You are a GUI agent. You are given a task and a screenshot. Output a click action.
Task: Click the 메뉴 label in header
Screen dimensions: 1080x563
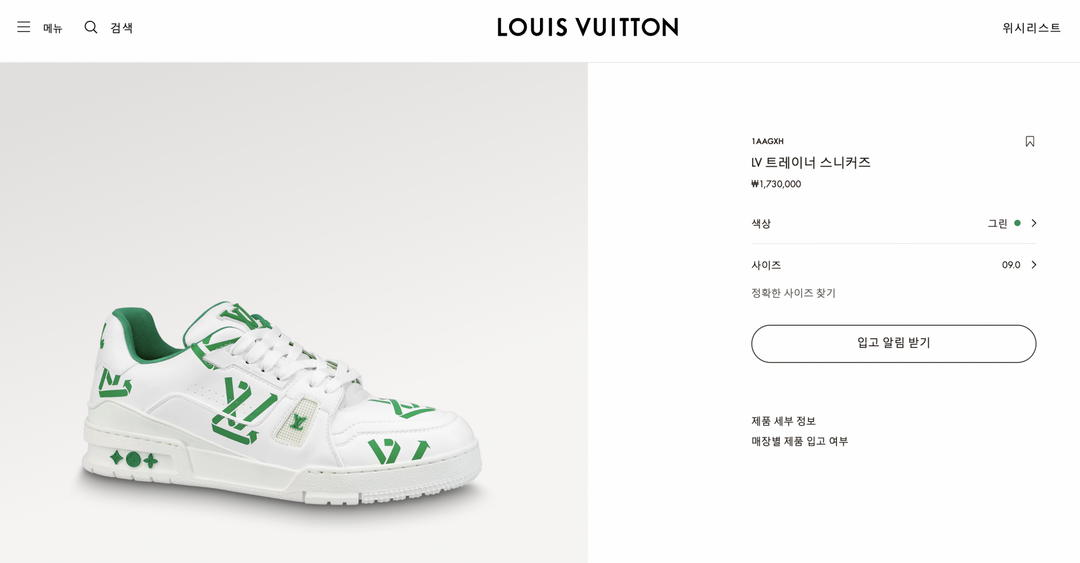tap(53, 28)
